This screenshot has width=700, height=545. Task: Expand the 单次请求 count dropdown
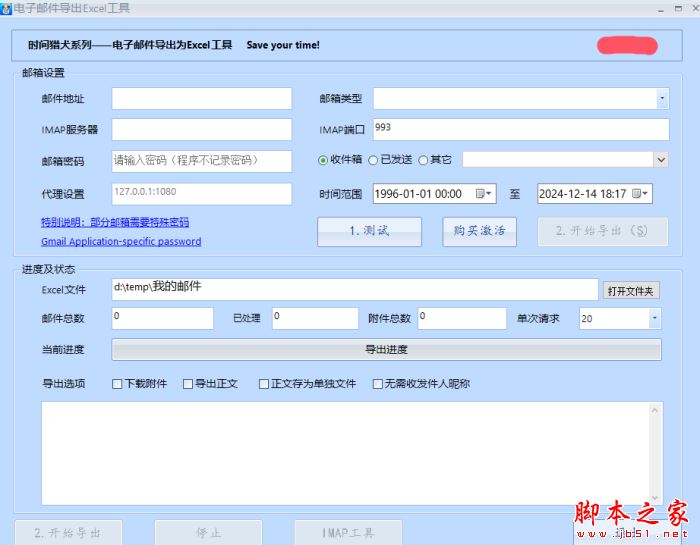tap(654, 319)
